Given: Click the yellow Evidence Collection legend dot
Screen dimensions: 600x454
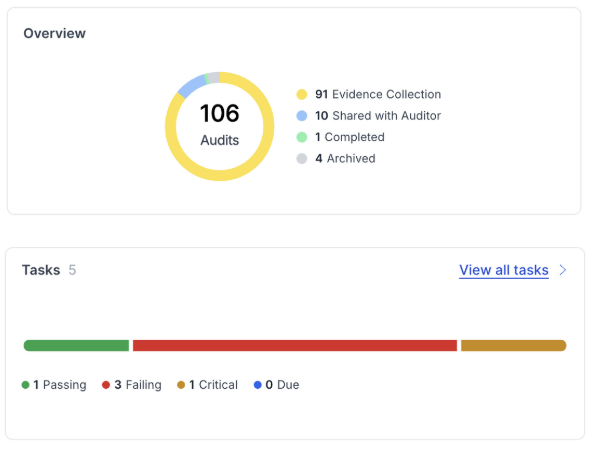Looking at the screenshot, I should pyautogui.click(x=301, y=94).
